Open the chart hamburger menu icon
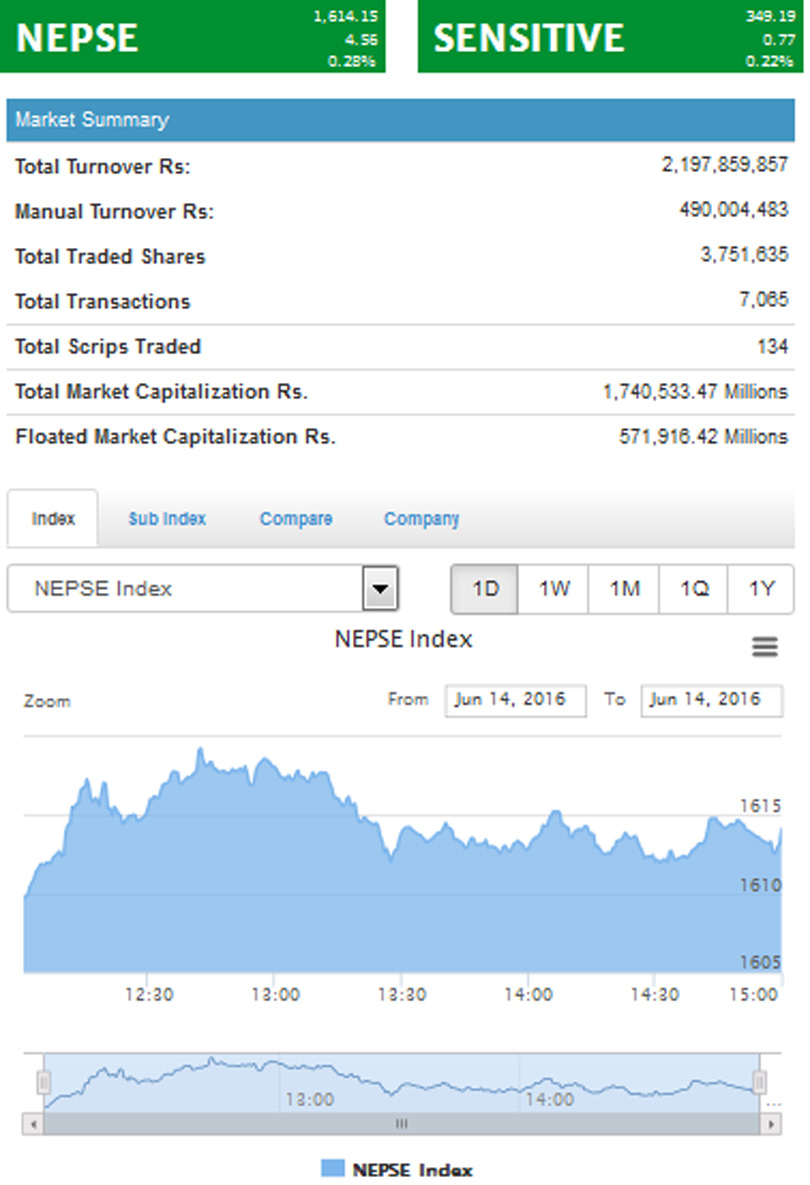This screenshot has height=1185, width=810. pyautogui.click(x=765, y=647)
